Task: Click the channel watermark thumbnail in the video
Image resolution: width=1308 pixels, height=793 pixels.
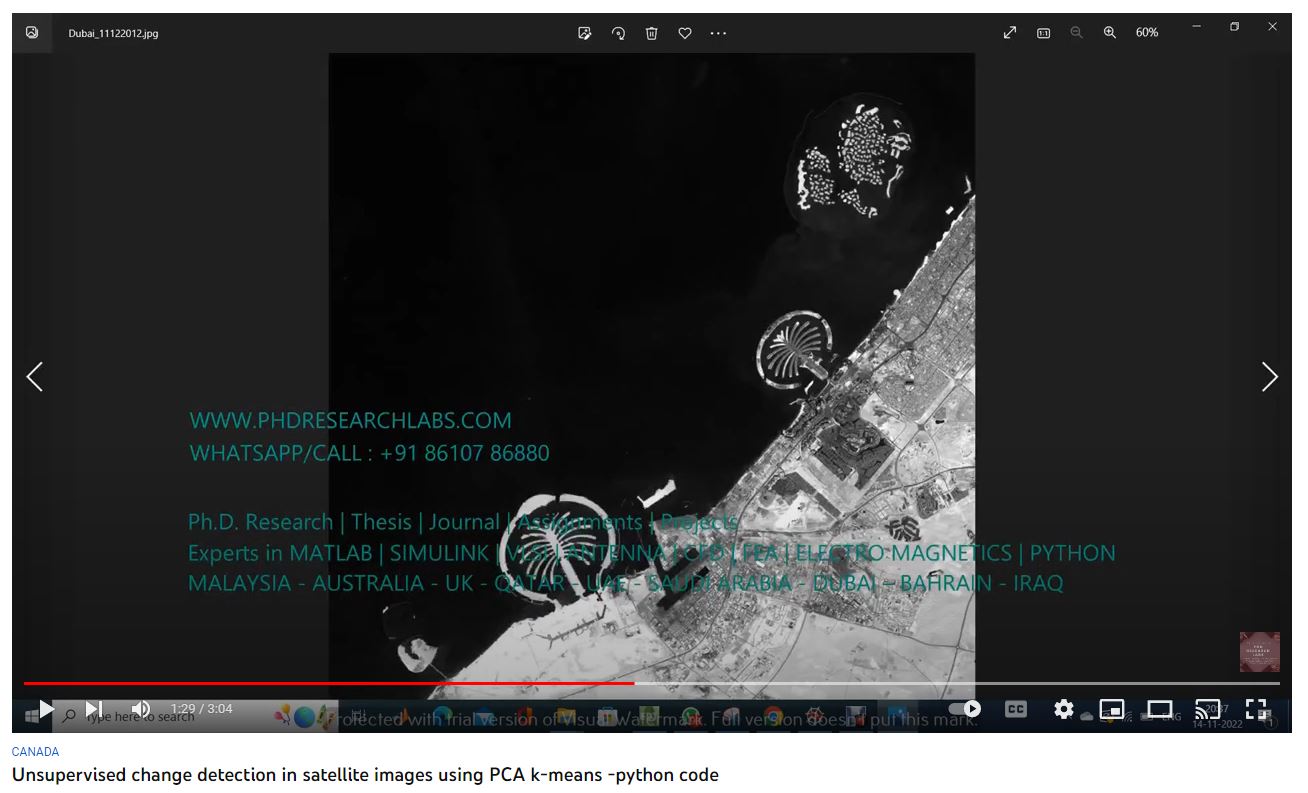Action: 1259,651
